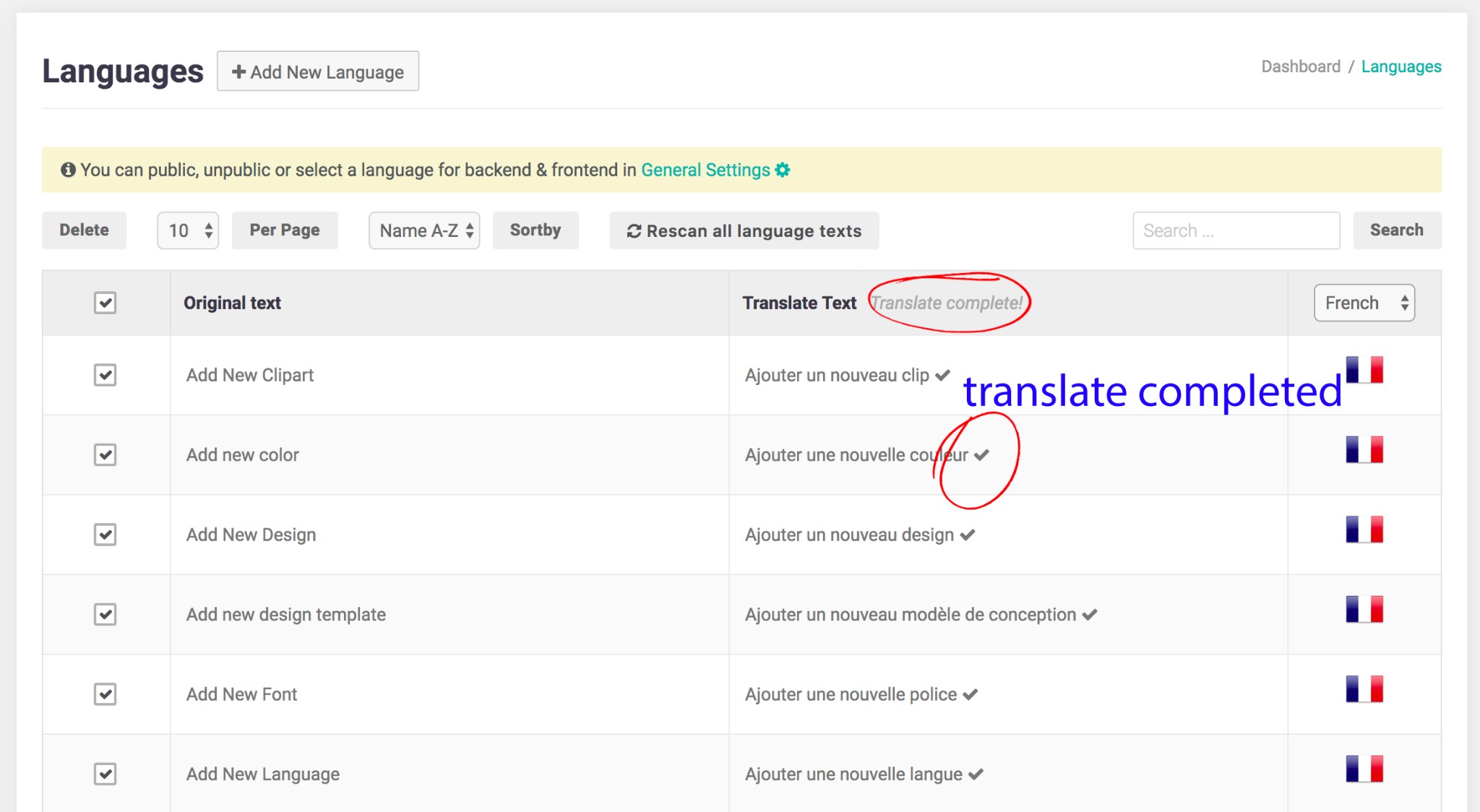The width and height of the screenshot is (1480, 812).
Task: Uncheck the Add new design template checkbox
Action: click(106, 615)
